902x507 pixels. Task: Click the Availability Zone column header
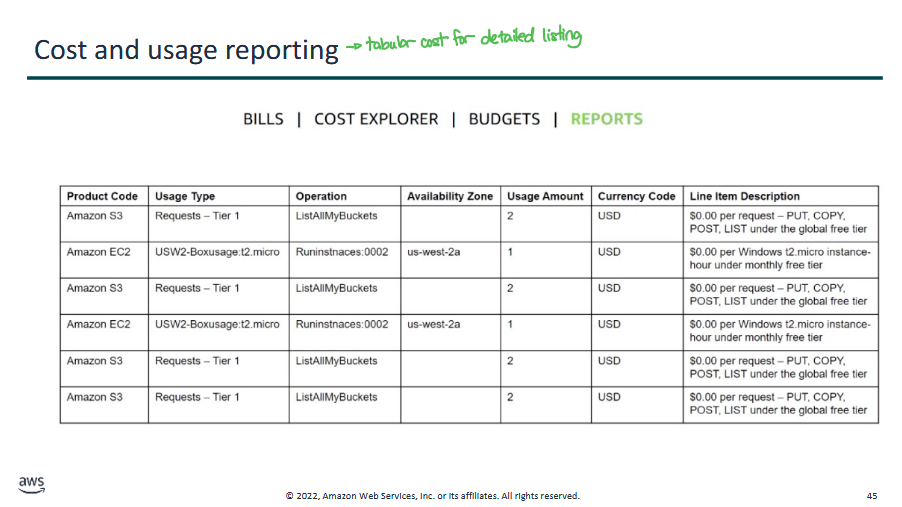(449, 196)
